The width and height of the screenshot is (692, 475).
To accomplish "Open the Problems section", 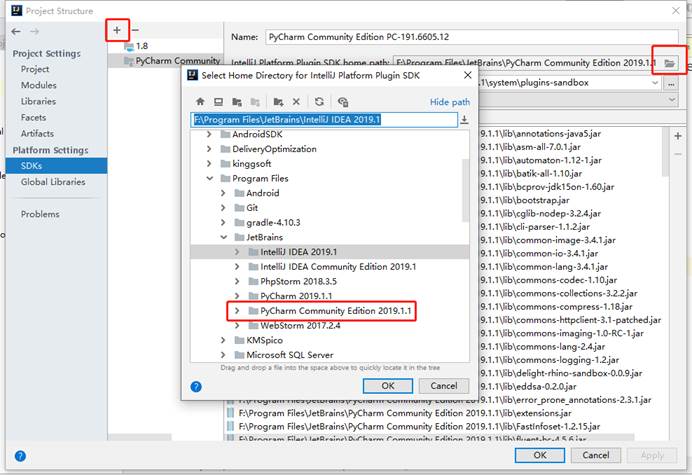I will 40,214.
